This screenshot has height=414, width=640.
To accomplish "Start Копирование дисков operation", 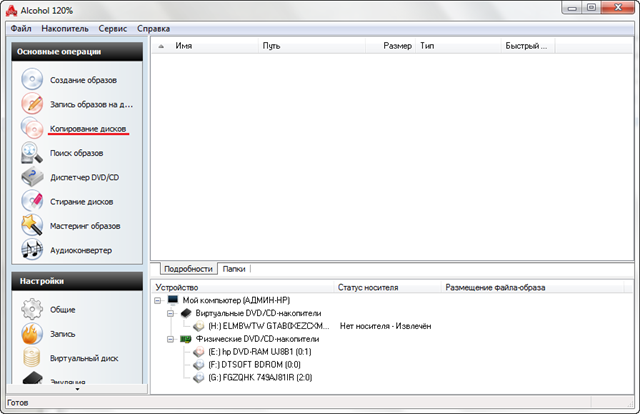I will (88, 129).
